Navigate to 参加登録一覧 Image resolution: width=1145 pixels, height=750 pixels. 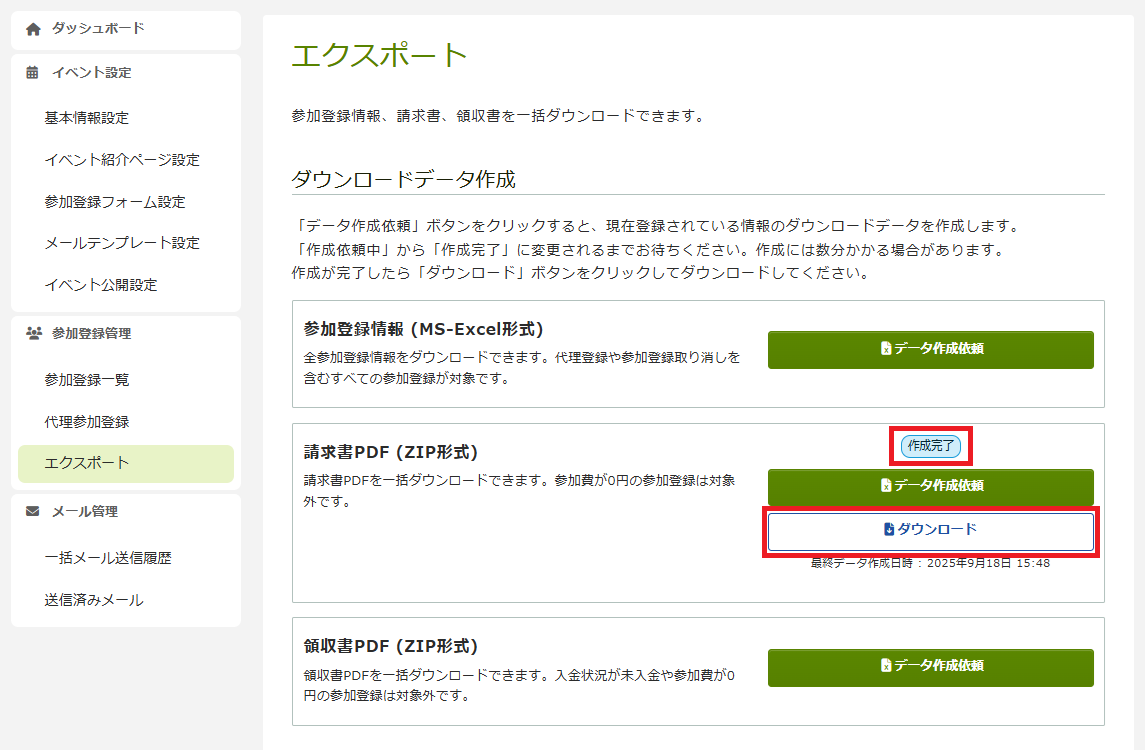tap(87, 380)
